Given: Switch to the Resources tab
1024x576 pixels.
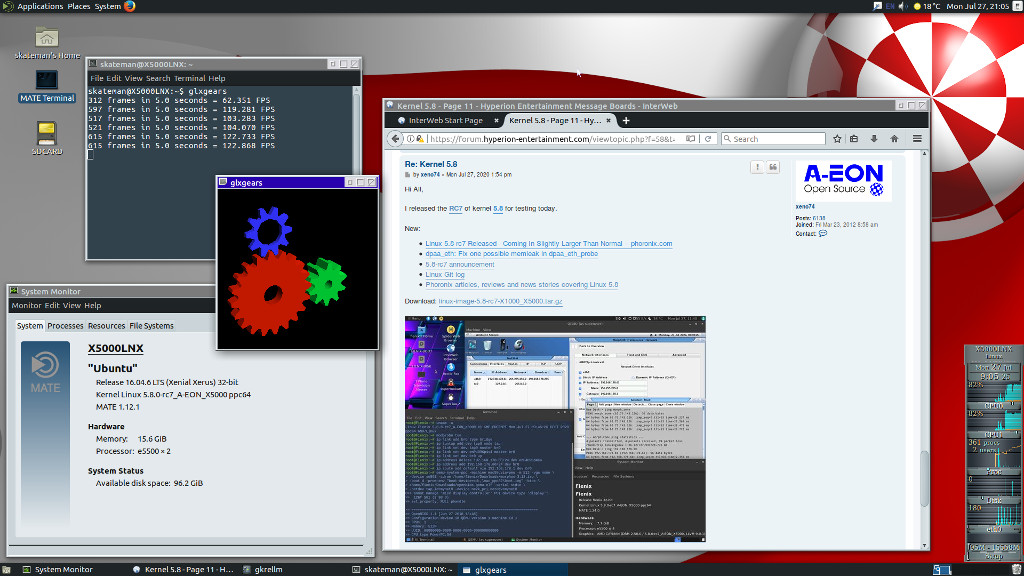Looking at the screenshot, I should 106,326.
